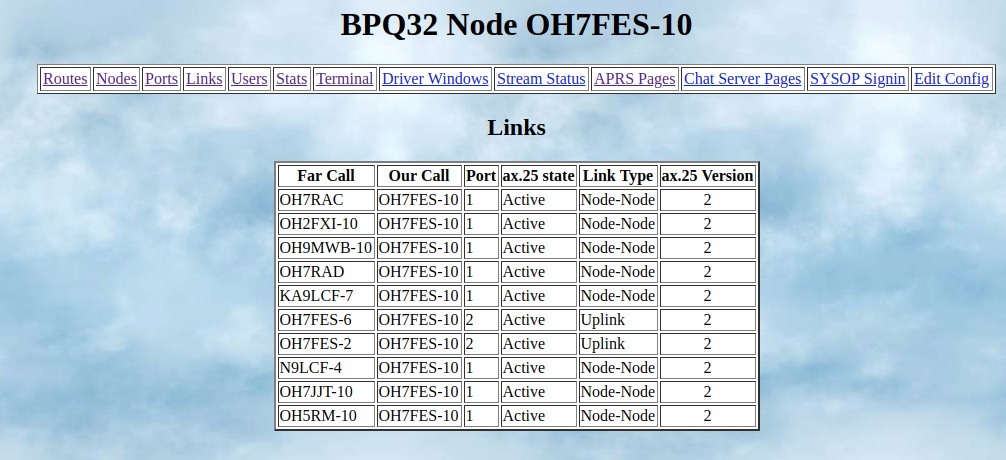Click Active state in OH5RM-10 row
Image resolution: width=1006 pixels, height=460 pixels.
click(x=538, y=416)
